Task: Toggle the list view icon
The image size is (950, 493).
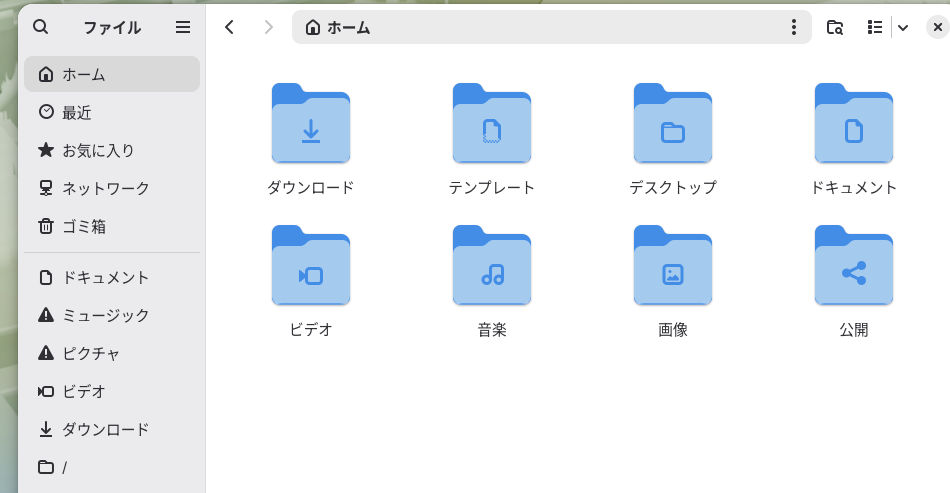Action: 874,27
